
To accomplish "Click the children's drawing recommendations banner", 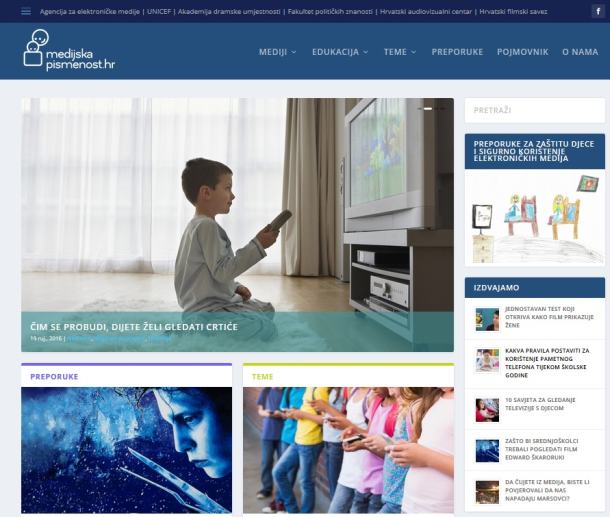I will point(534,217).
